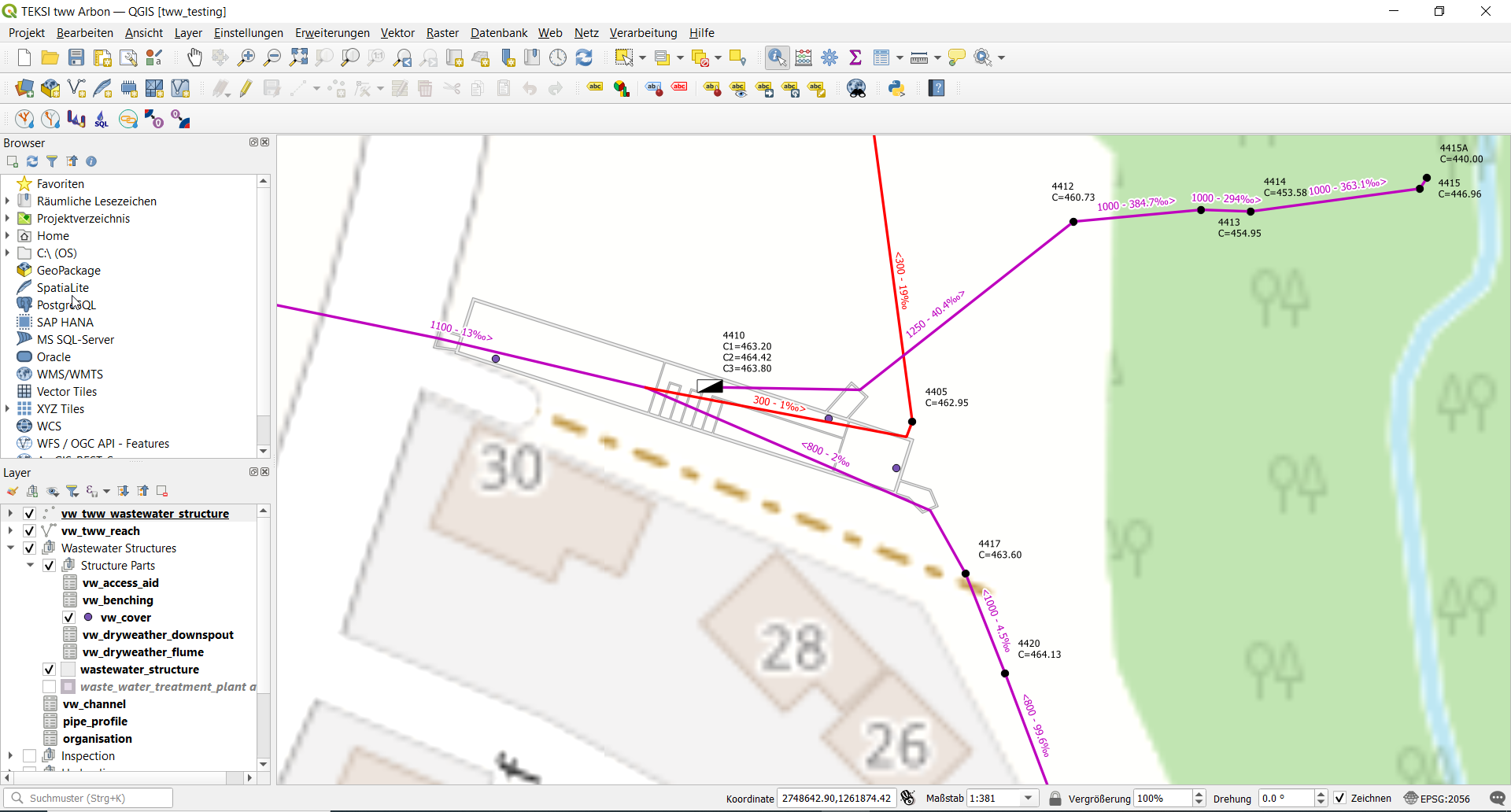Click the messages log bubble in status bar

[1498, 798]
